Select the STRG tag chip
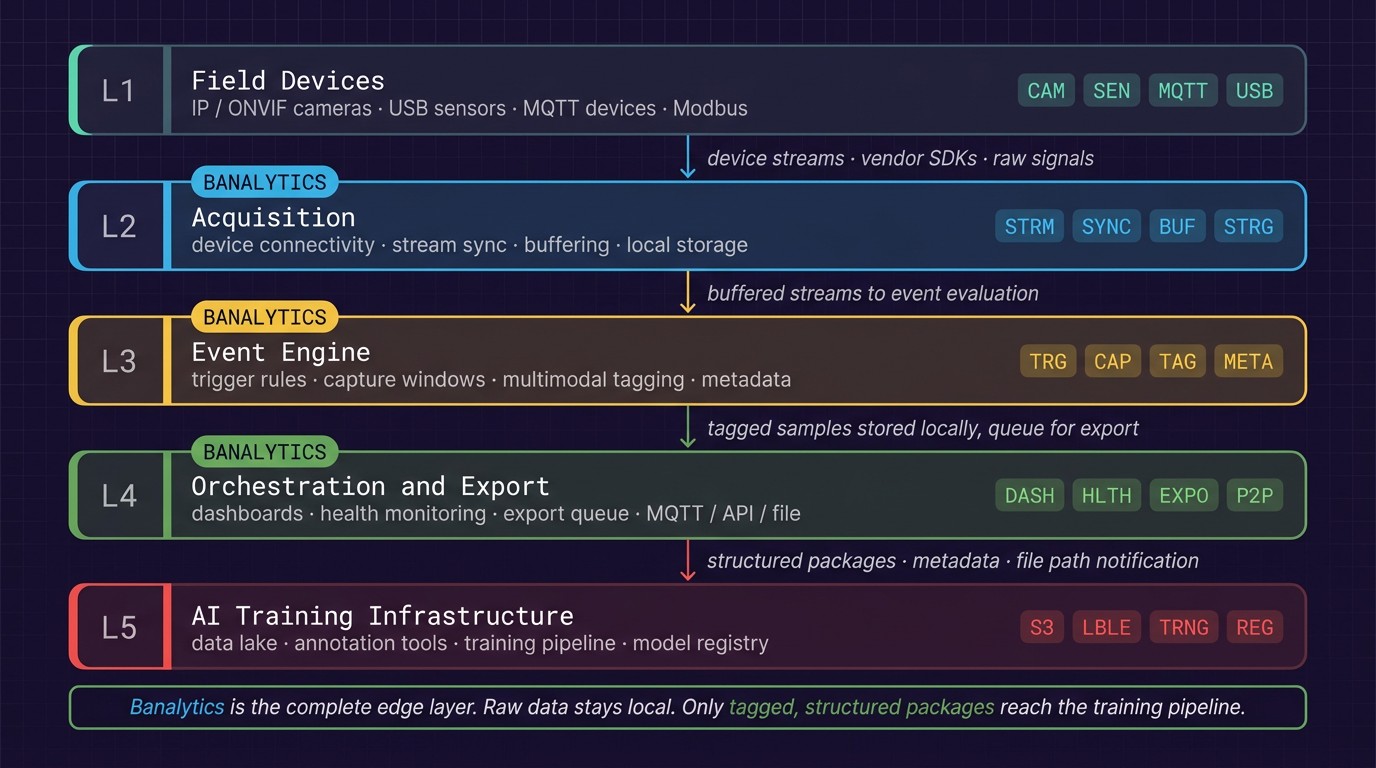Viewport: 1376px width, 768px height. pos(1249,226)
